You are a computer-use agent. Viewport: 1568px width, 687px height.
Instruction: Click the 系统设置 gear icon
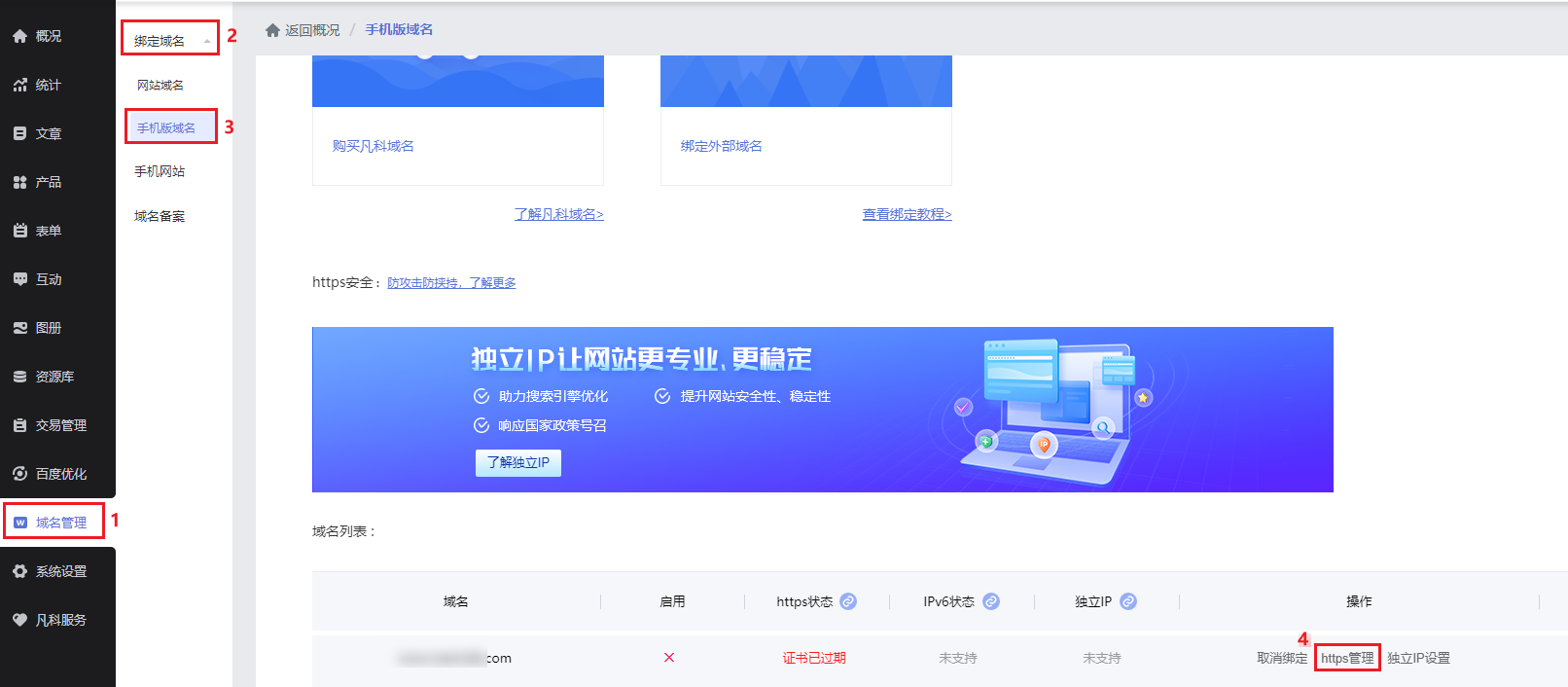[19, 571]
